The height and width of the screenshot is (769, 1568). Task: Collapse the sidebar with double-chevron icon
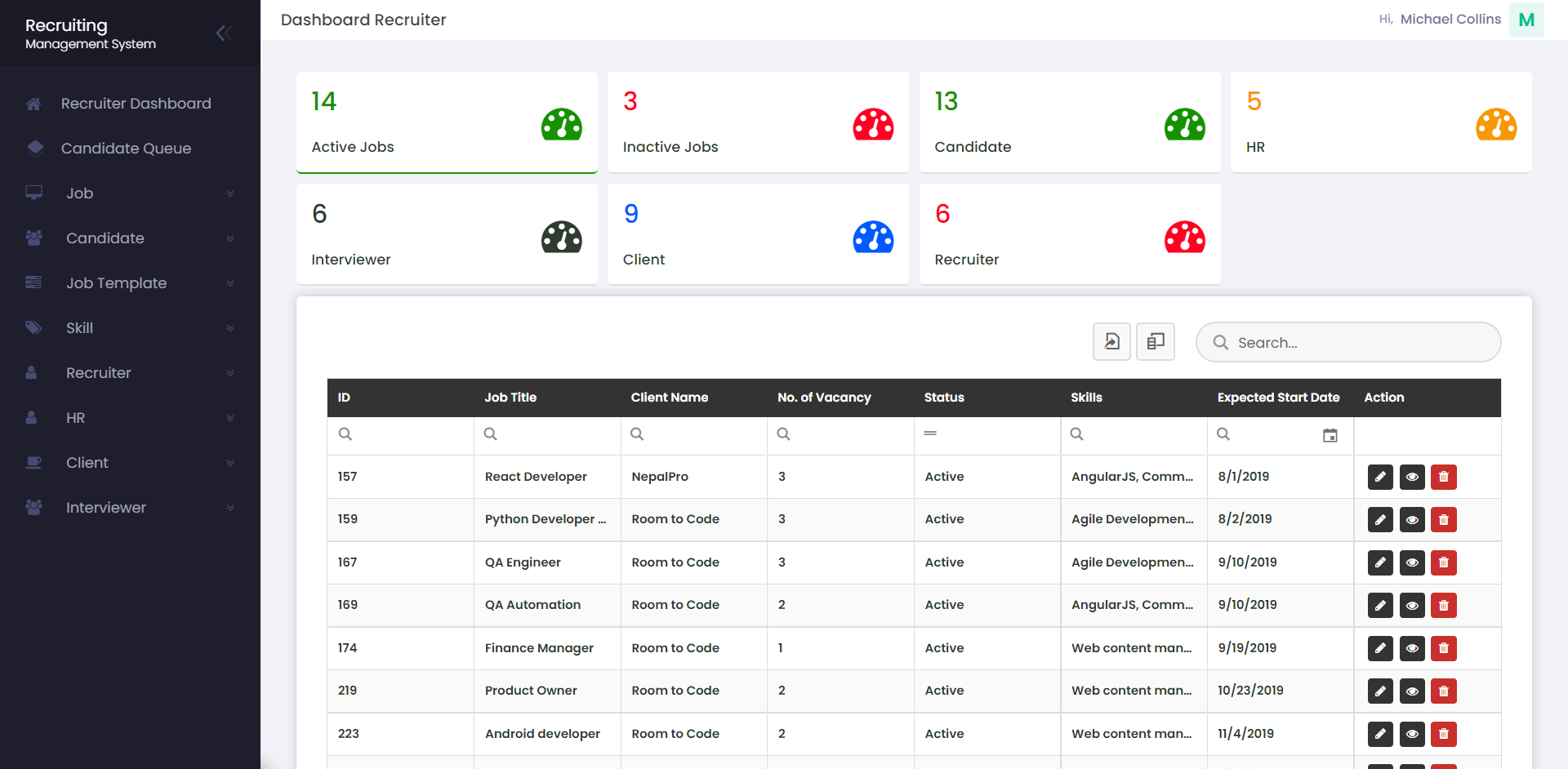pyautogui.click(x=224, y=33)
